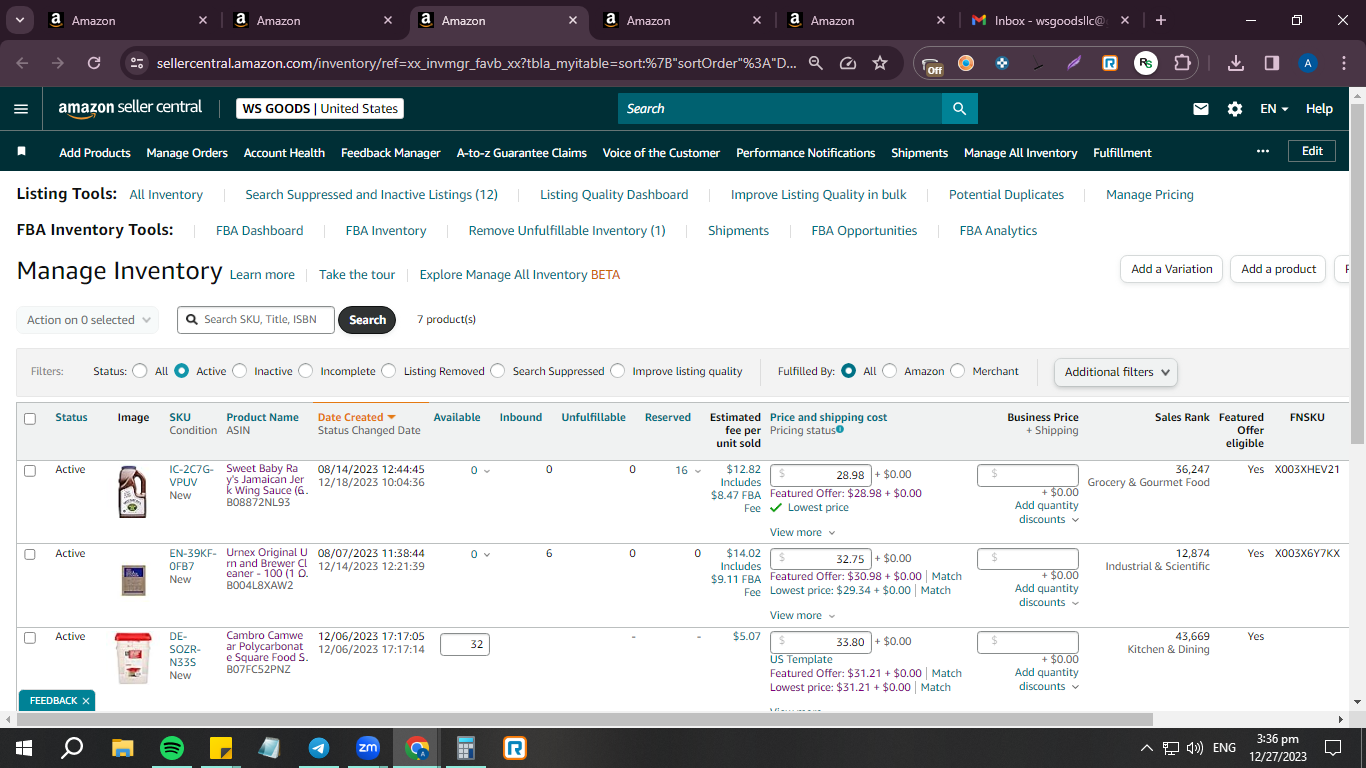Open Chrome downloads icon
1366x768 pixels.
[1236, 63]
